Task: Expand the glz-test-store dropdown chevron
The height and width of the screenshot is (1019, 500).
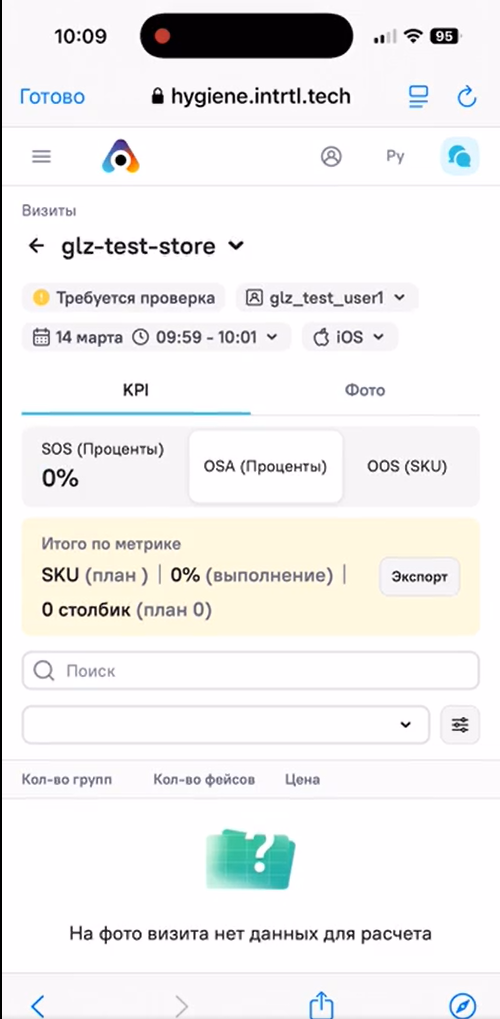Action: (x=235, y=246)
